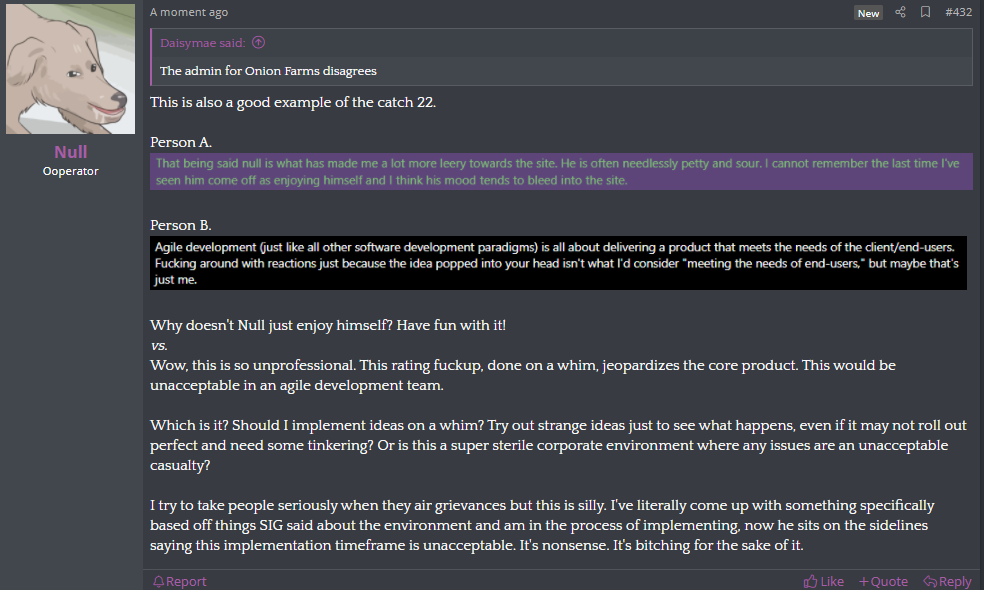This screenshot has width=984, height=590.
Task: Click the Report text link
Action: click(186, 581)
